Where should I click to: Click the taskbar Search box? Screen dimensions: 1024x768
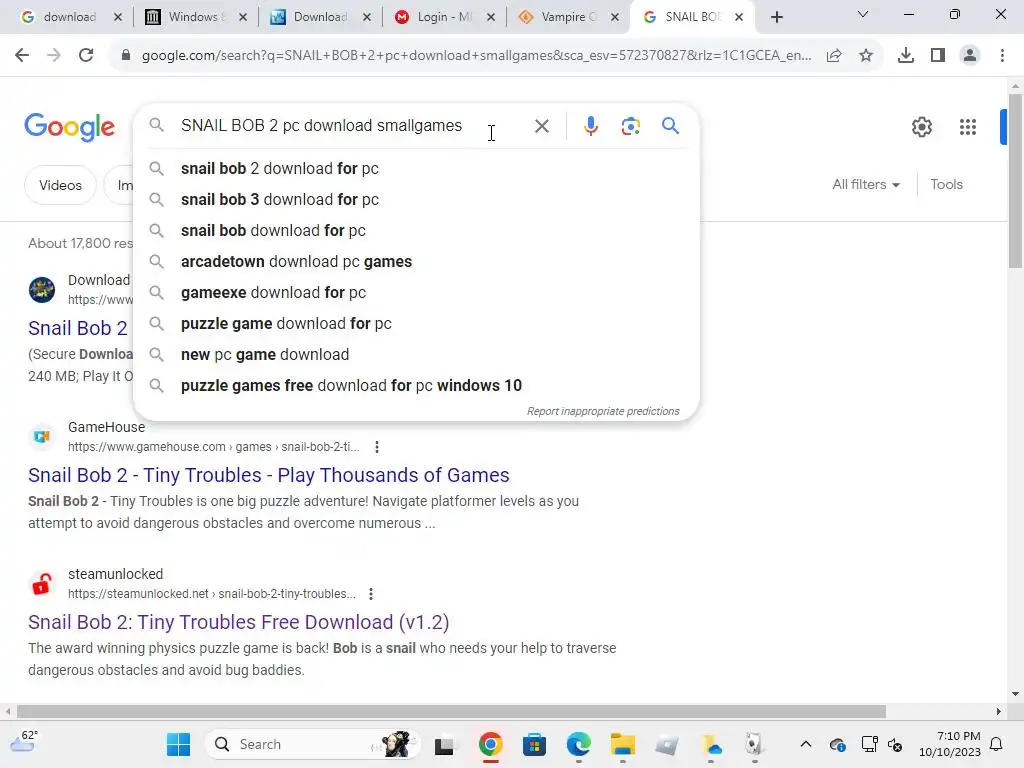click(312, 744)
